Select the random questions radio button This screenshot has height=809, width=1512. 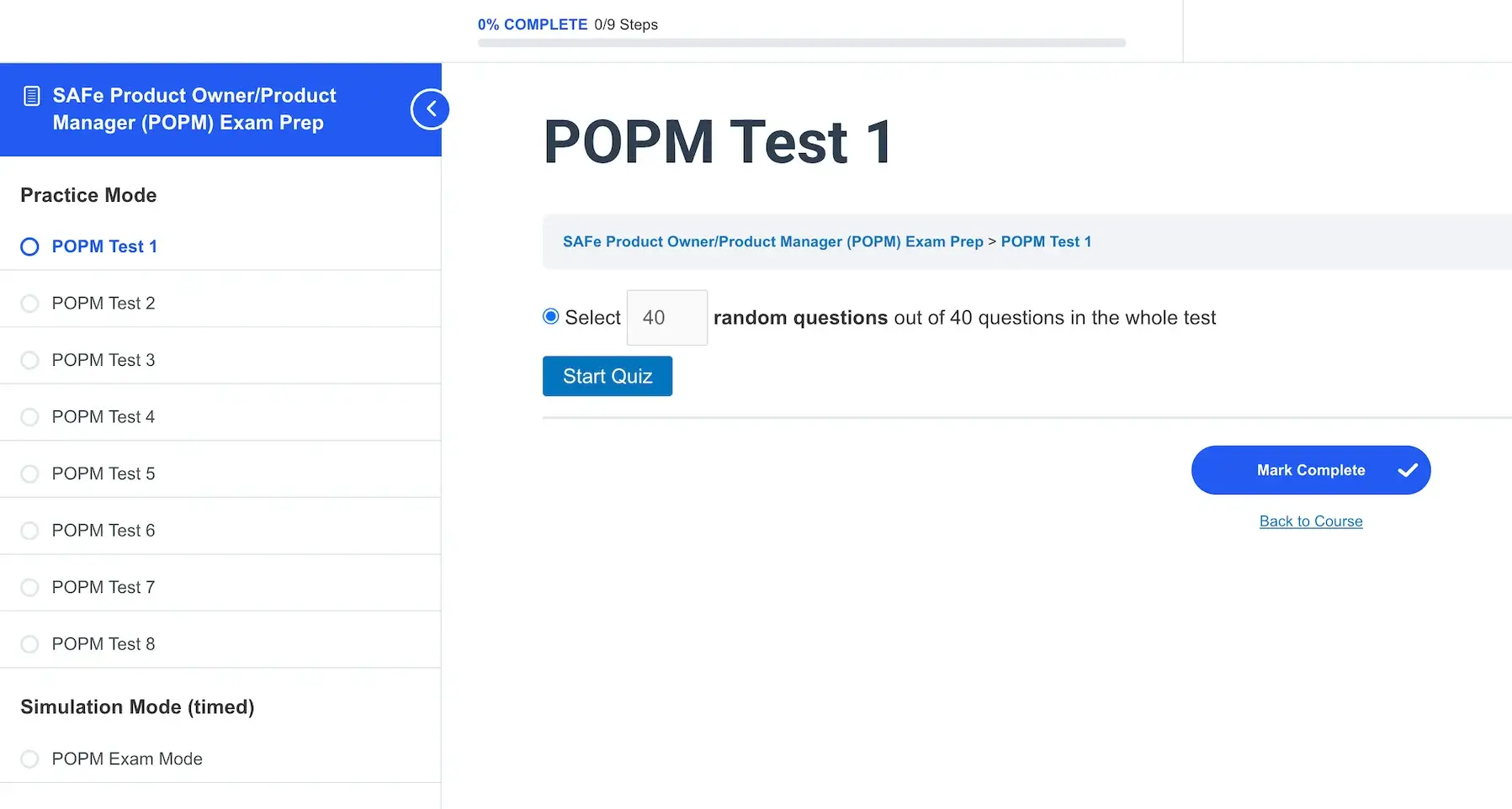point(551,316)
